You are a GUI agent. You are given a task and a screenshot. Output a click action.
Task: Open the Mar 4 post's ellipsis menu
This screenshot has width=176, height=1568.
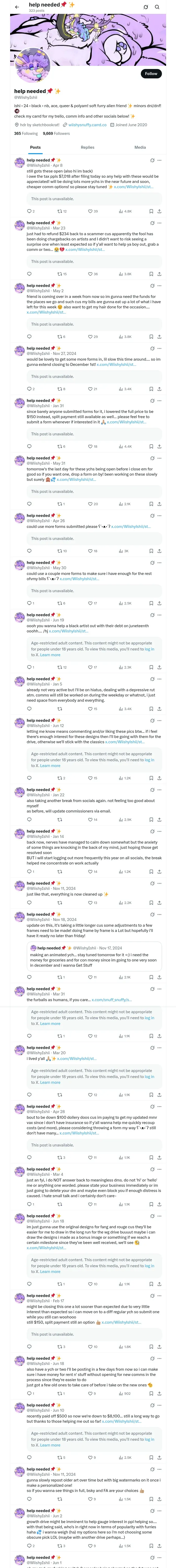tap(160, 1169)
